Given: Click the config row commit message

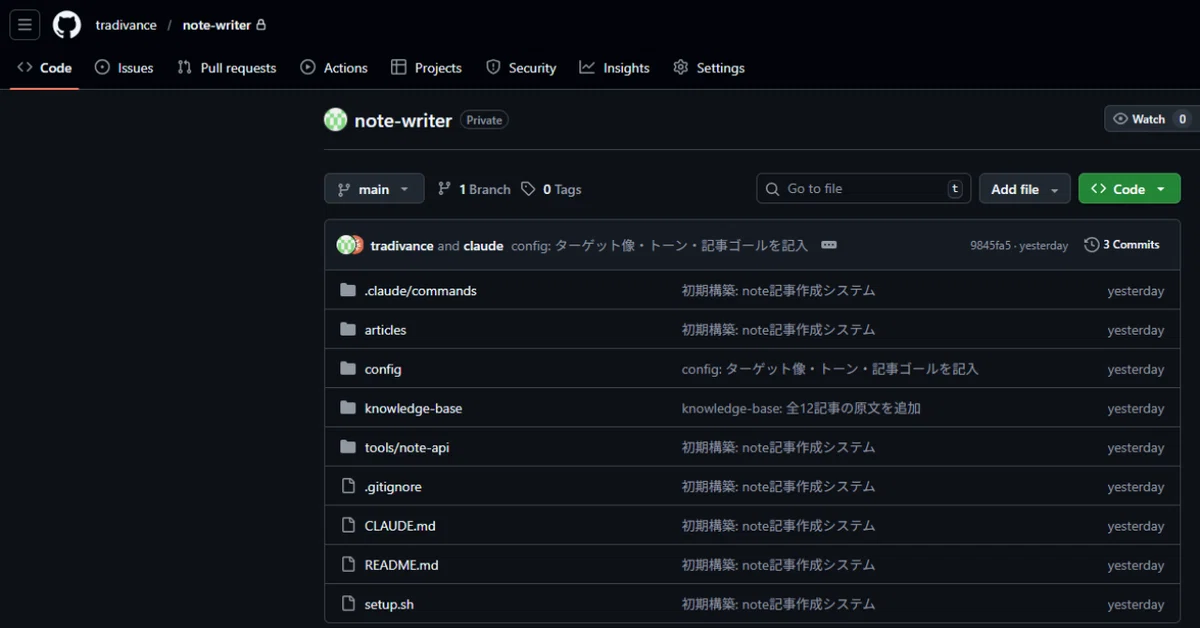Looking at the screenshot, I should click(830, 369).
